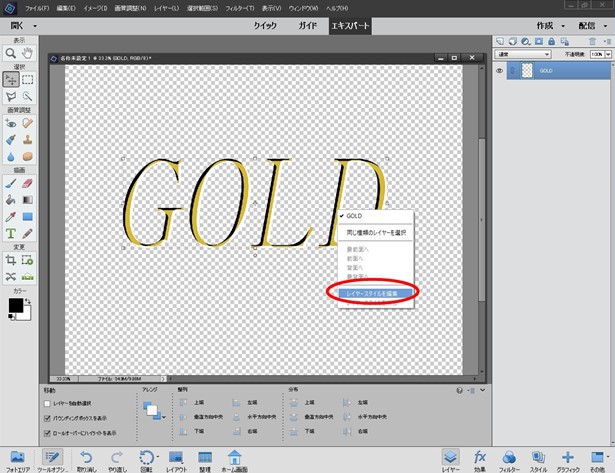Select the Red Eye Removal tool
The image size is (615, 473).
pyautogui.click(x=11, y=124)
